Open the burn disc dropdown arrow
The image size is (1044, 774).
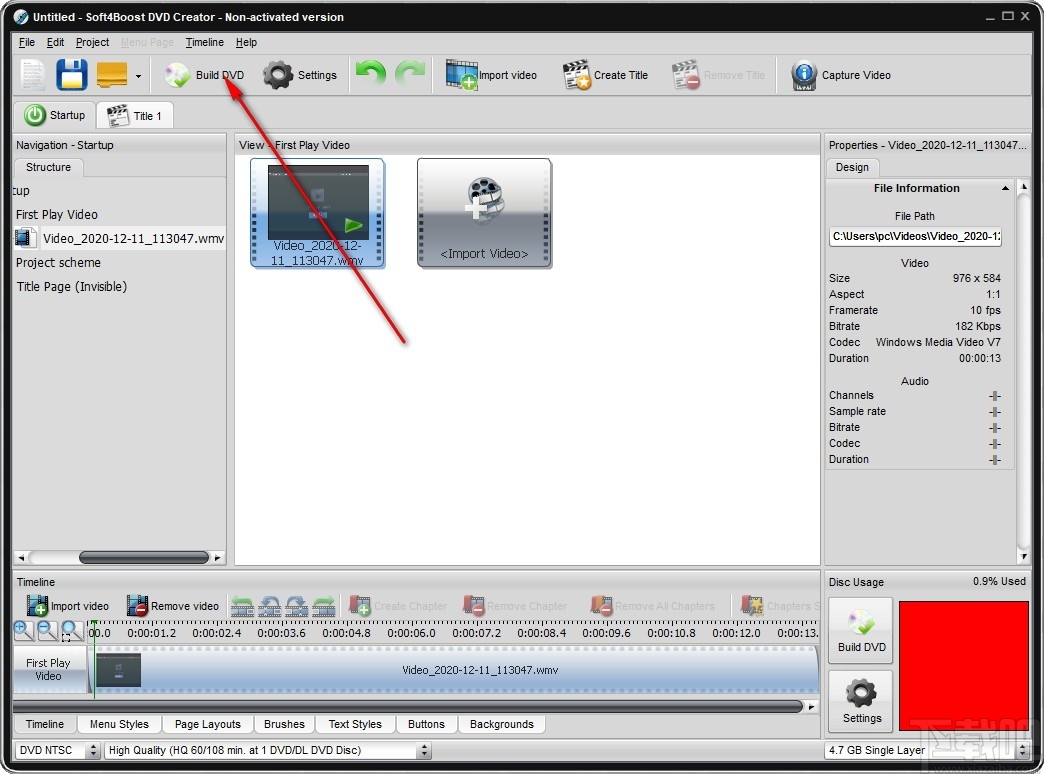140,76
